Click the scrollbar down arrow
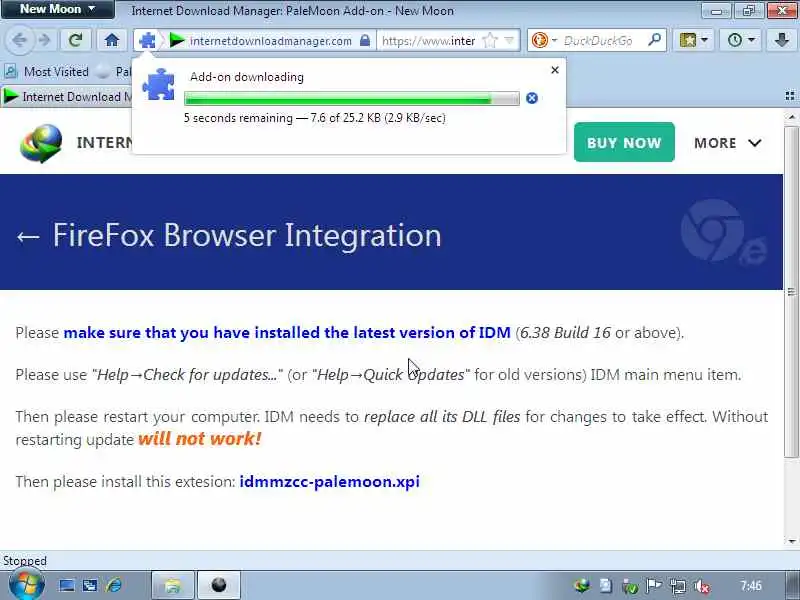This screenshot has width=800, height=600. coord(791,541)
